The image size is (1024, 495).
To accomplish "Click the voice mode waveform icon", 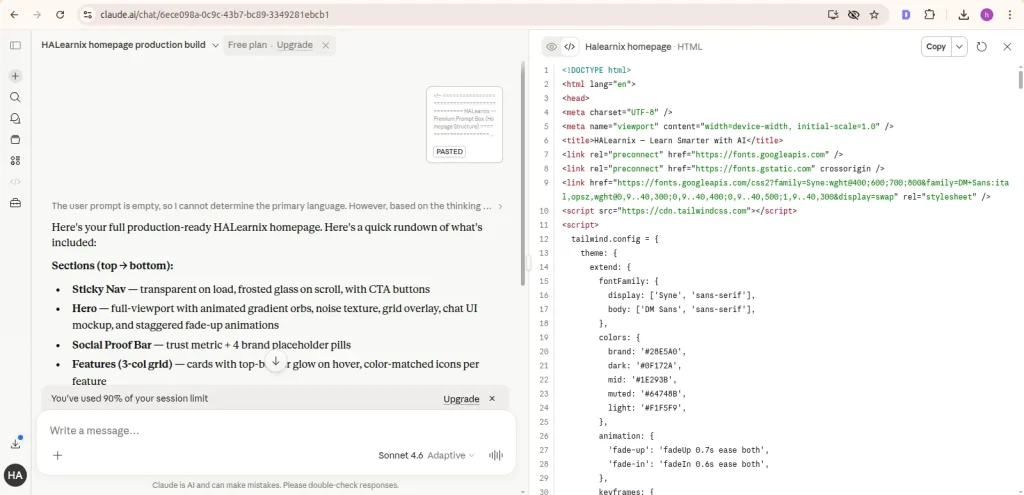I will pyautogui.click(x=496, y=455).
